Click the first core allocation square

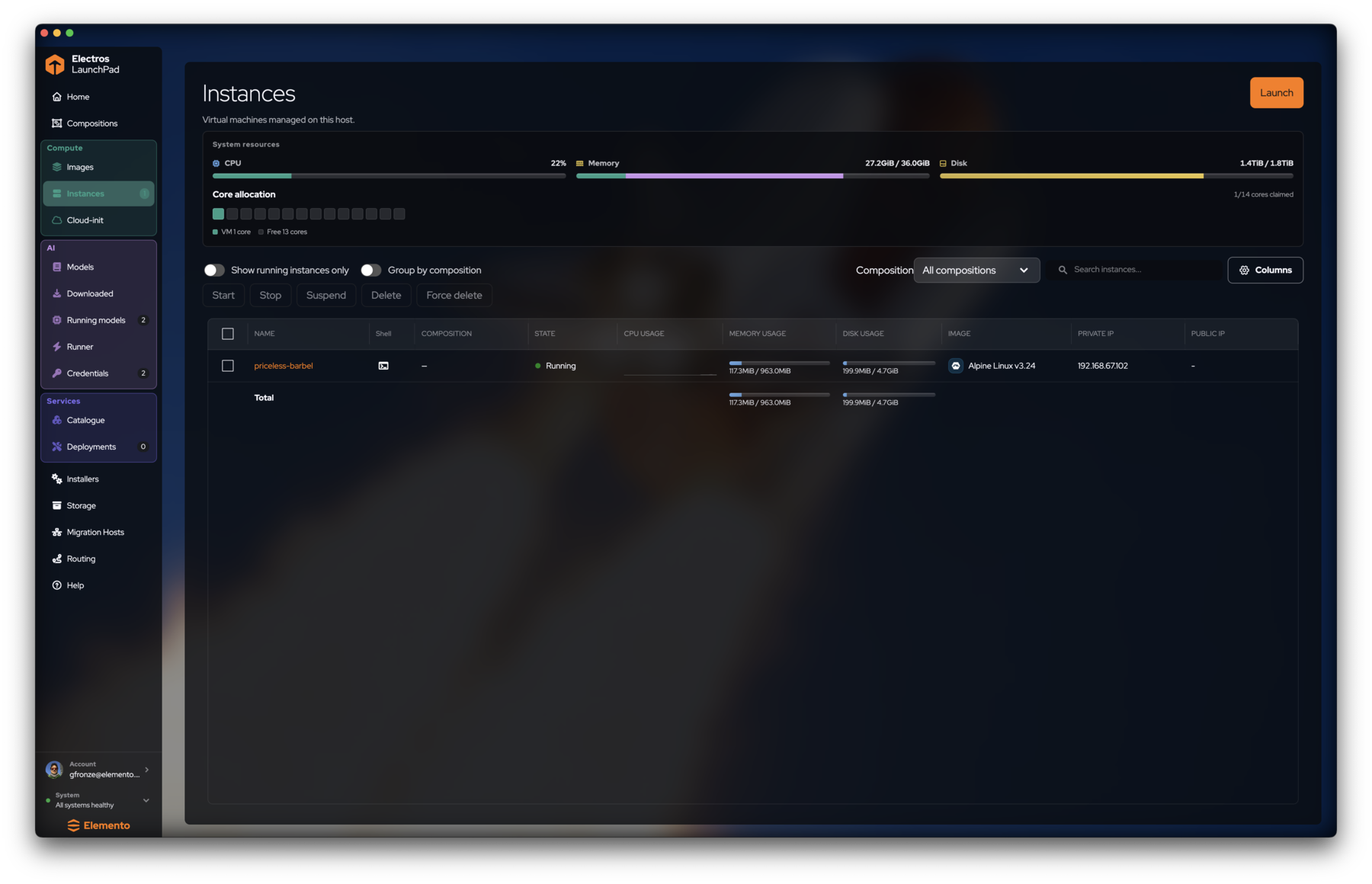pos(218,214)
